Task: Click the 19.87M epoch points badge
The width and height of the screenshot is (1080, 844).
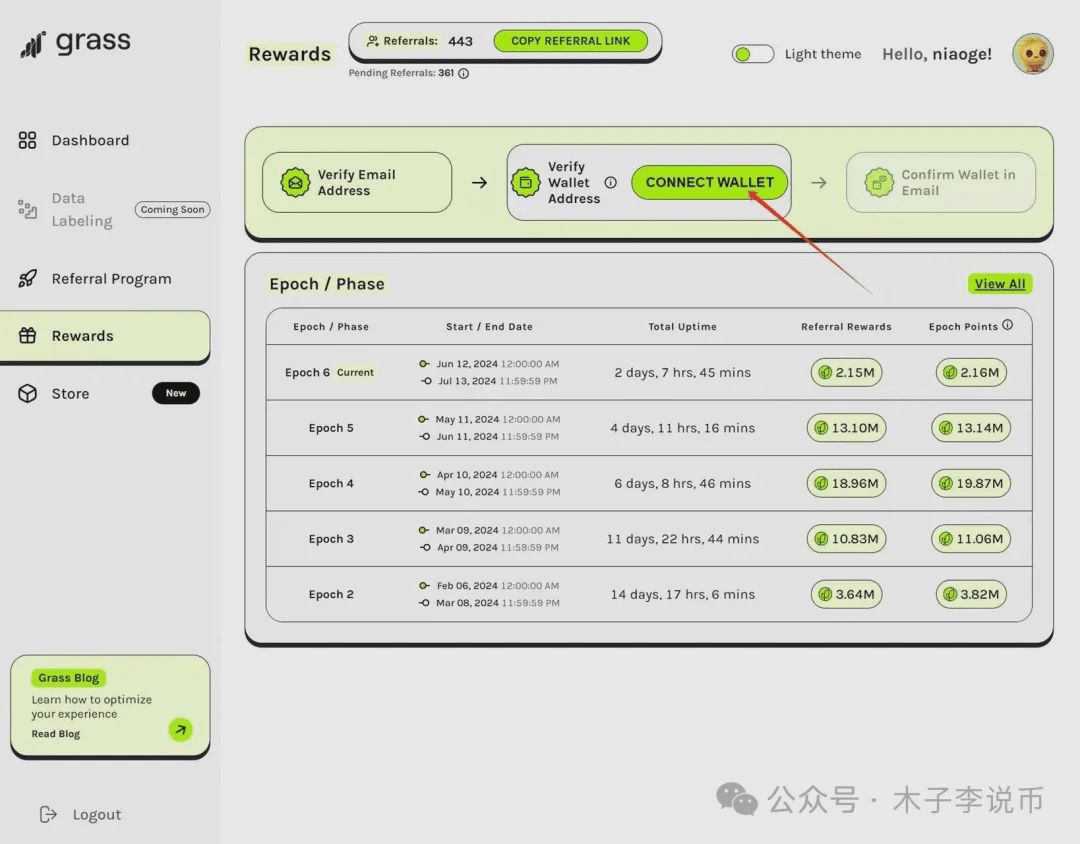Action: (971, 484)
